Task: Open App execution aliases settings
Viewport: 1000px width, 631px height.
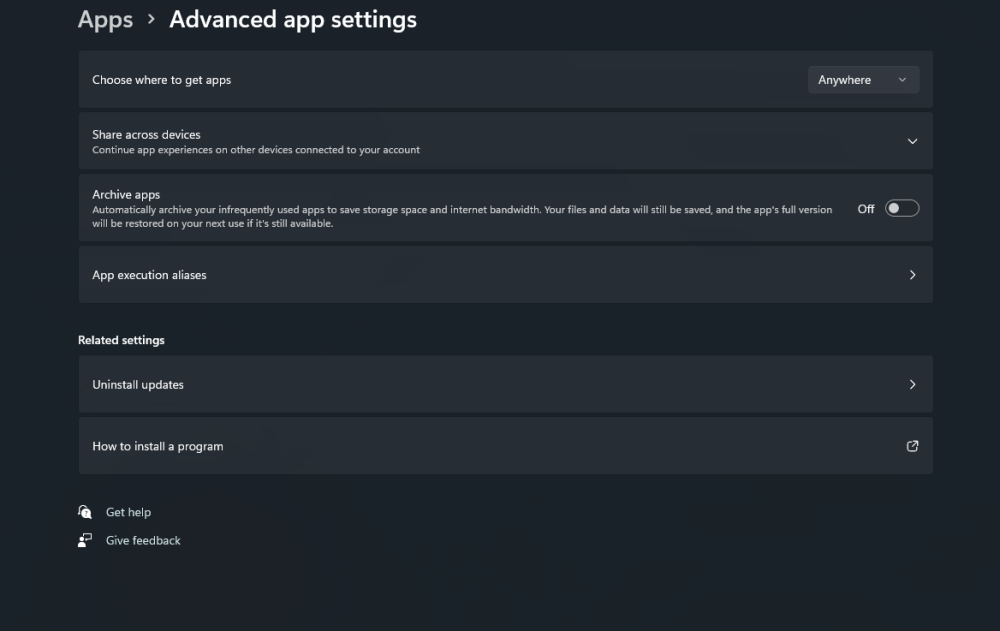Action: [150, 275]
